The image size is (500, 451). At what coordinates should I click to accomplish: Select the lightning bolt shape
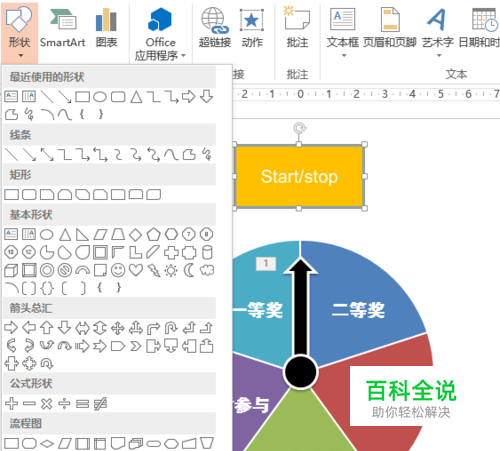[154, 270]
